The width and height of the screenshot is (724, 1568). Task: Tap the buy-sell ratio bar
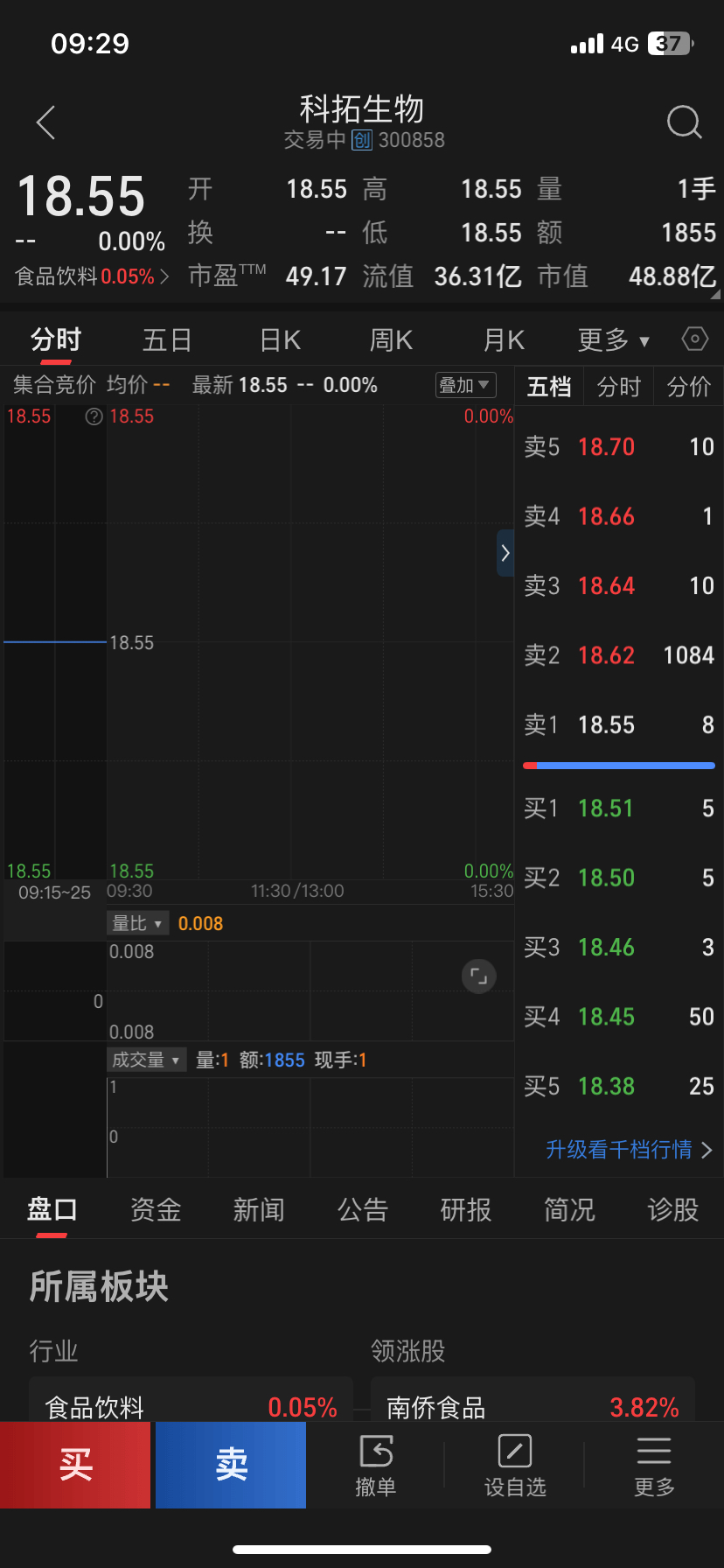618,766
